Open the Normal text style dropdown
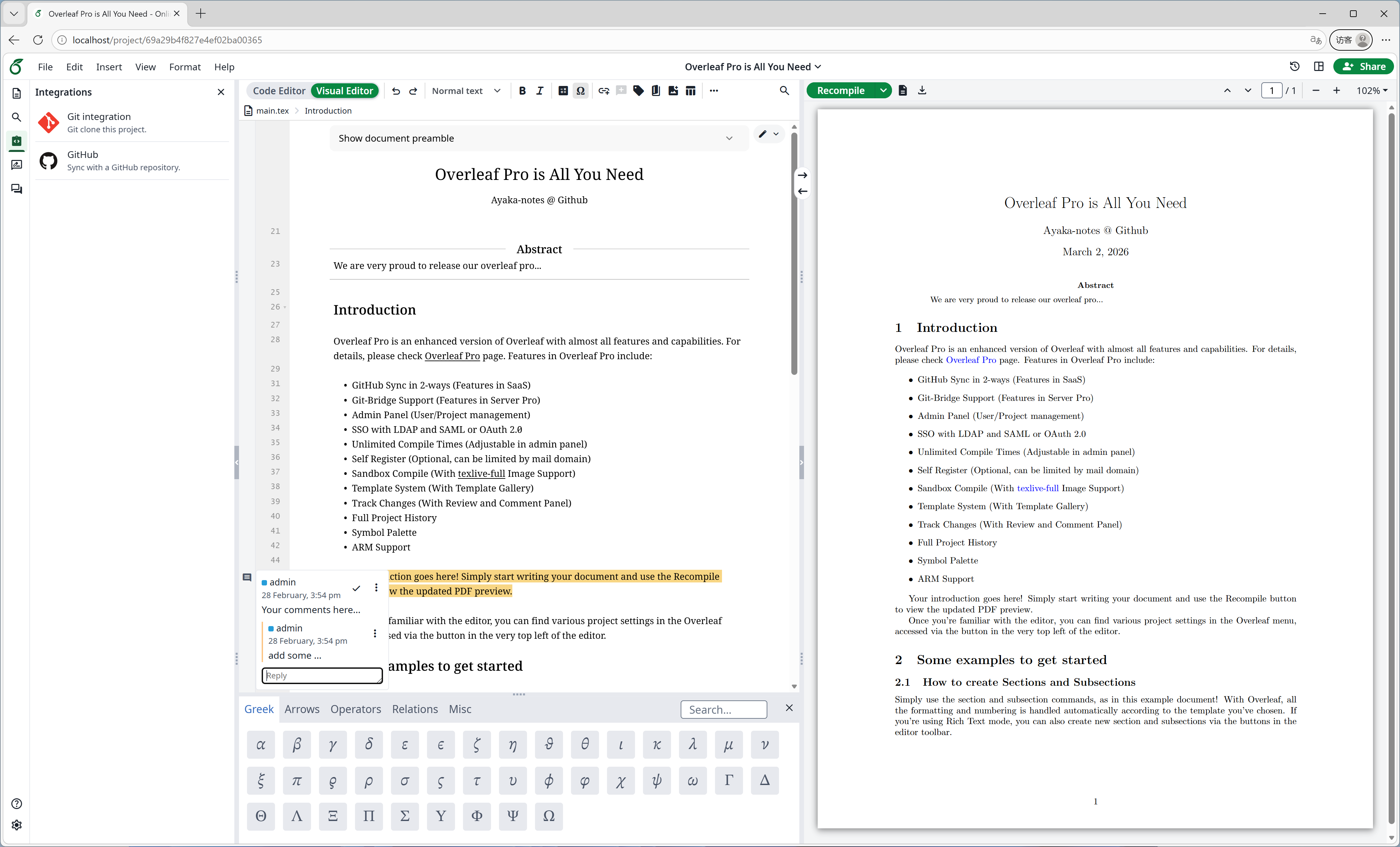The height and width of the screenshot is (847, 1400). point(465,91)
